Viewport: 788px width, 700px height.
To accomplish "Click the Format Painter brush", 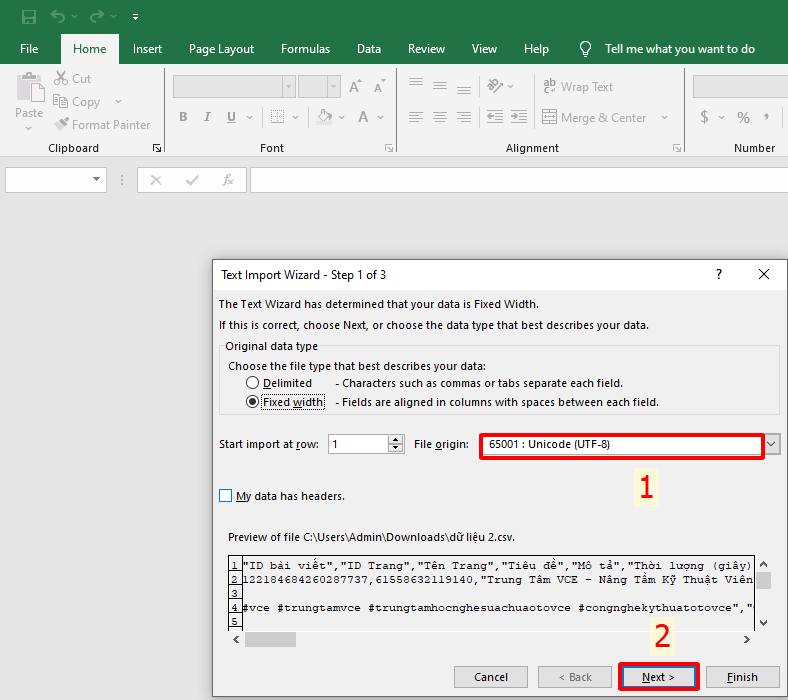I will pyautogui.click(x=61, y=124).
